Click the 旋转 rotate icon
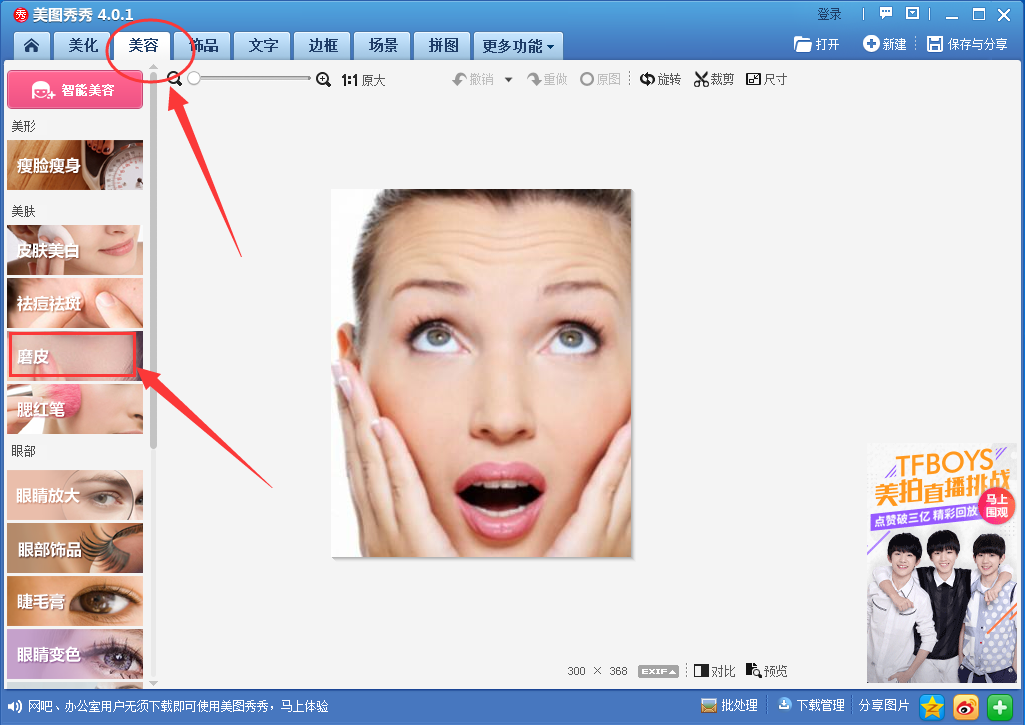This screenshot has height=725, width=1025. 660,79
